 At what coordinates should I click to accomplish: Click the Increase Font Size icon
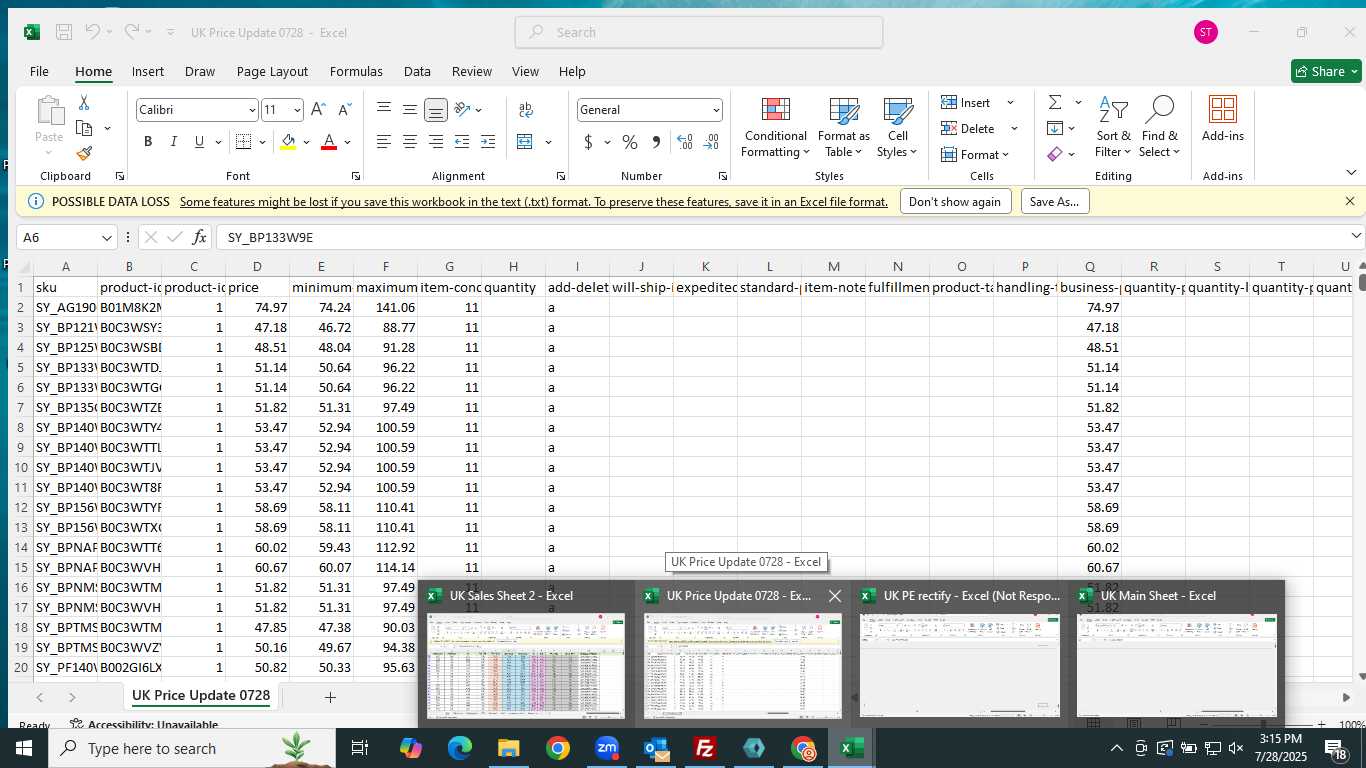(318, 110)
